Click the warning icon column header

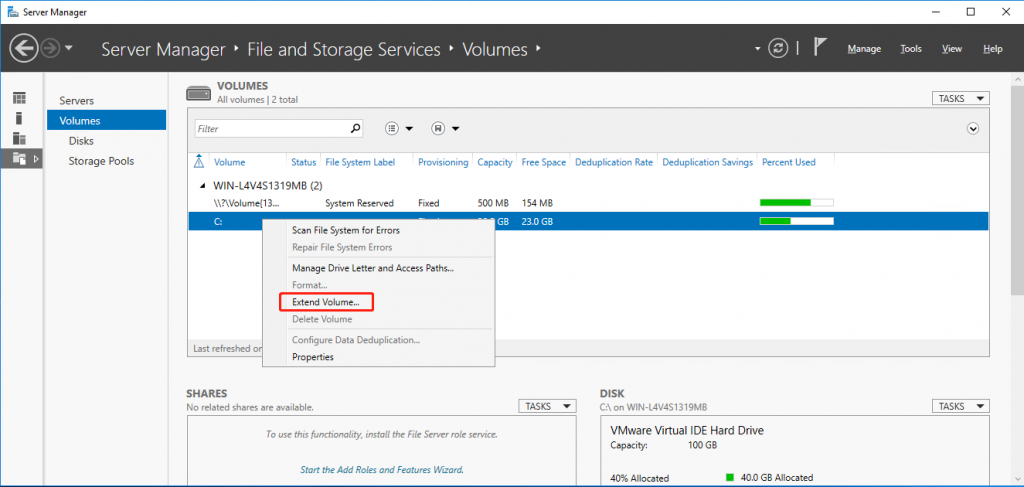pos(200,162)
